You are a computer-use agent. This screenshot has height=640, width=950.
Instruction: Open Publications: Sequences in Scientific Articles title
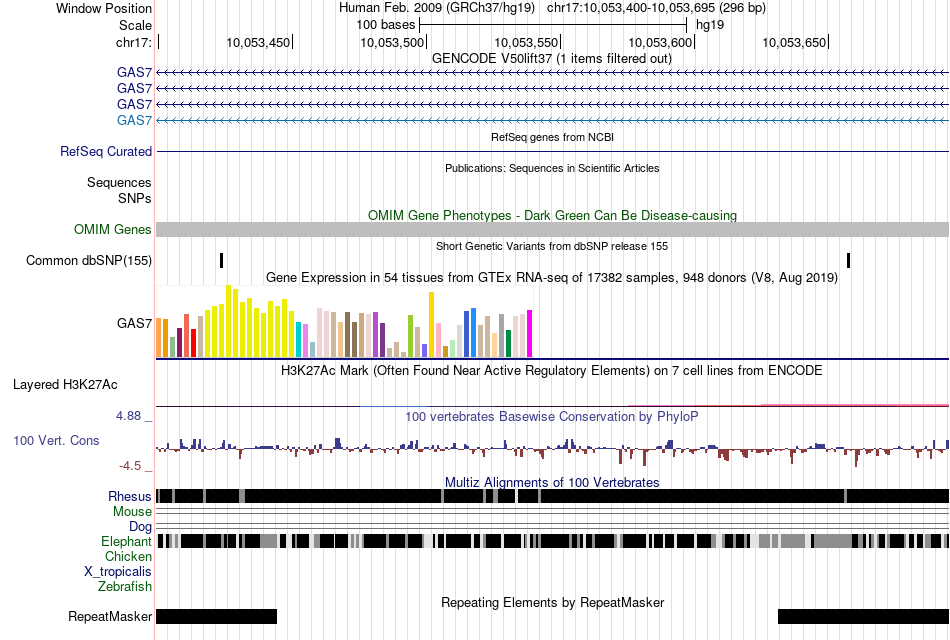552,168
